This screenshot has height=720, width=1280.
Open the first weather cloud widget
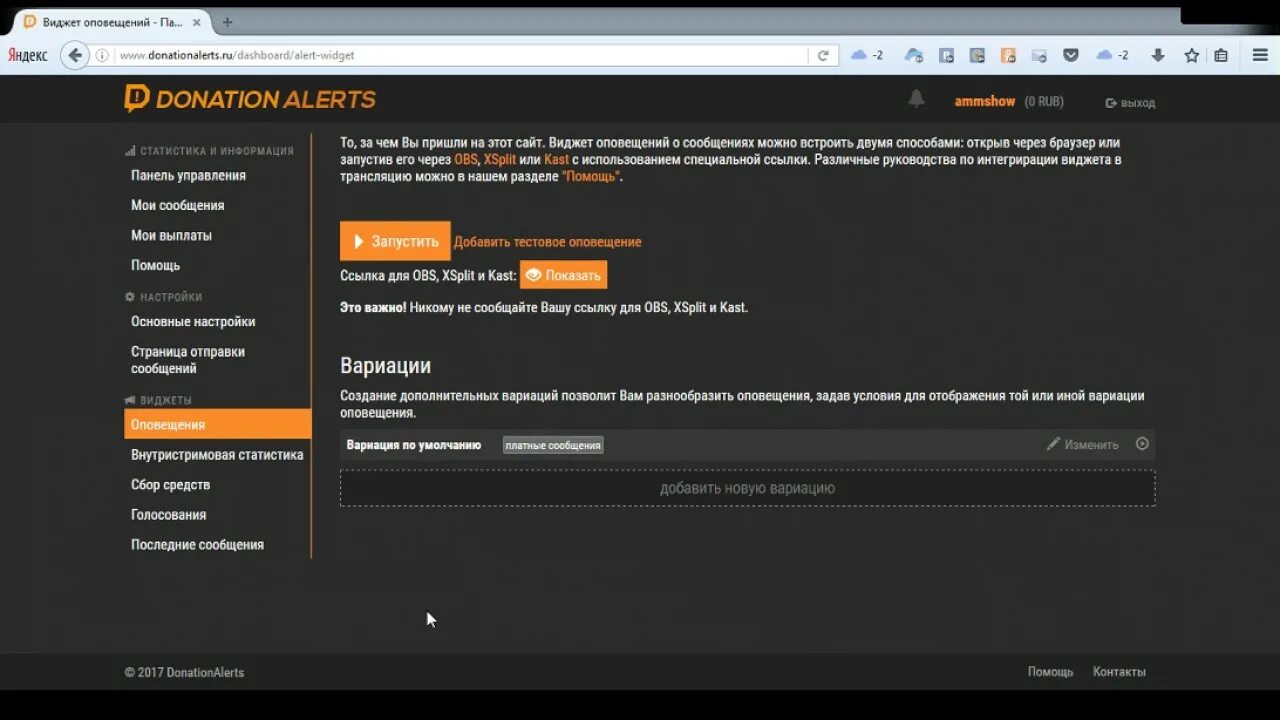click(x=866, y=56)
